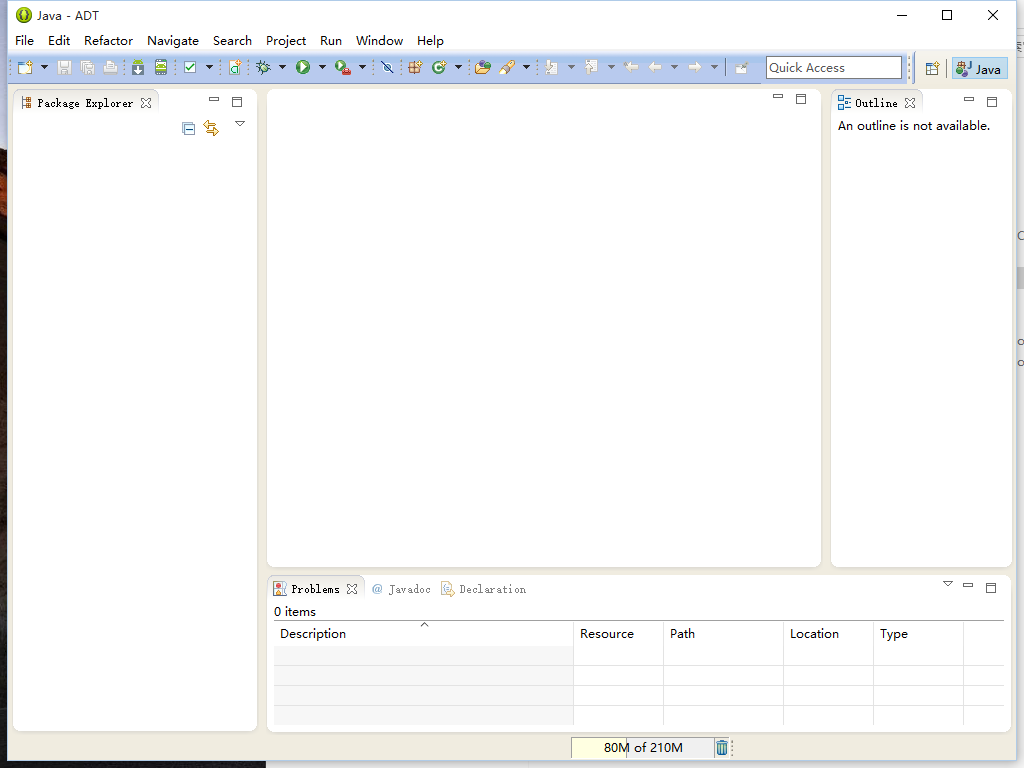Click the green Run button
Image resolution: width=1024 pixels, height=768 pixels.
point(302,68)
